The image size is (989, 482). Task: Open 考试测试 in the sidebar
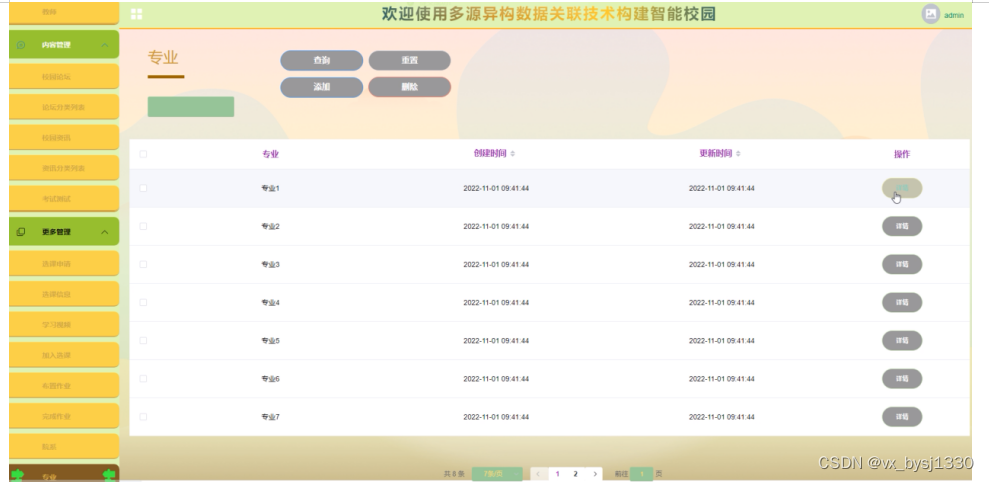click(x=64, y=199)
